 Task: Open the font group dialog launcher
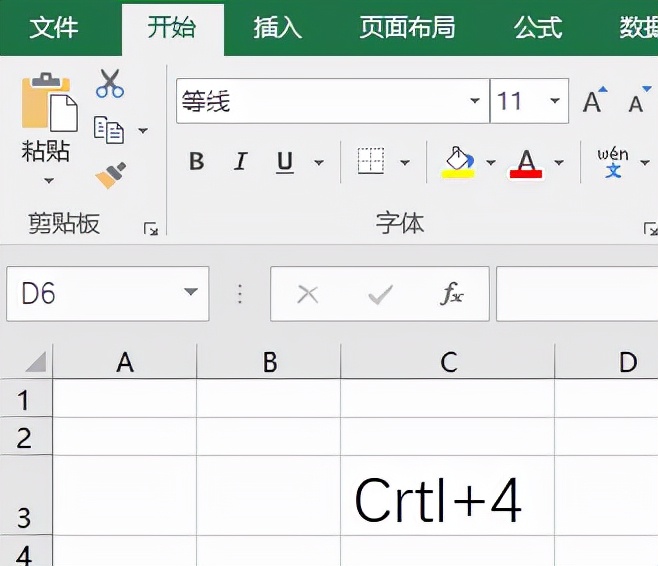651,229
